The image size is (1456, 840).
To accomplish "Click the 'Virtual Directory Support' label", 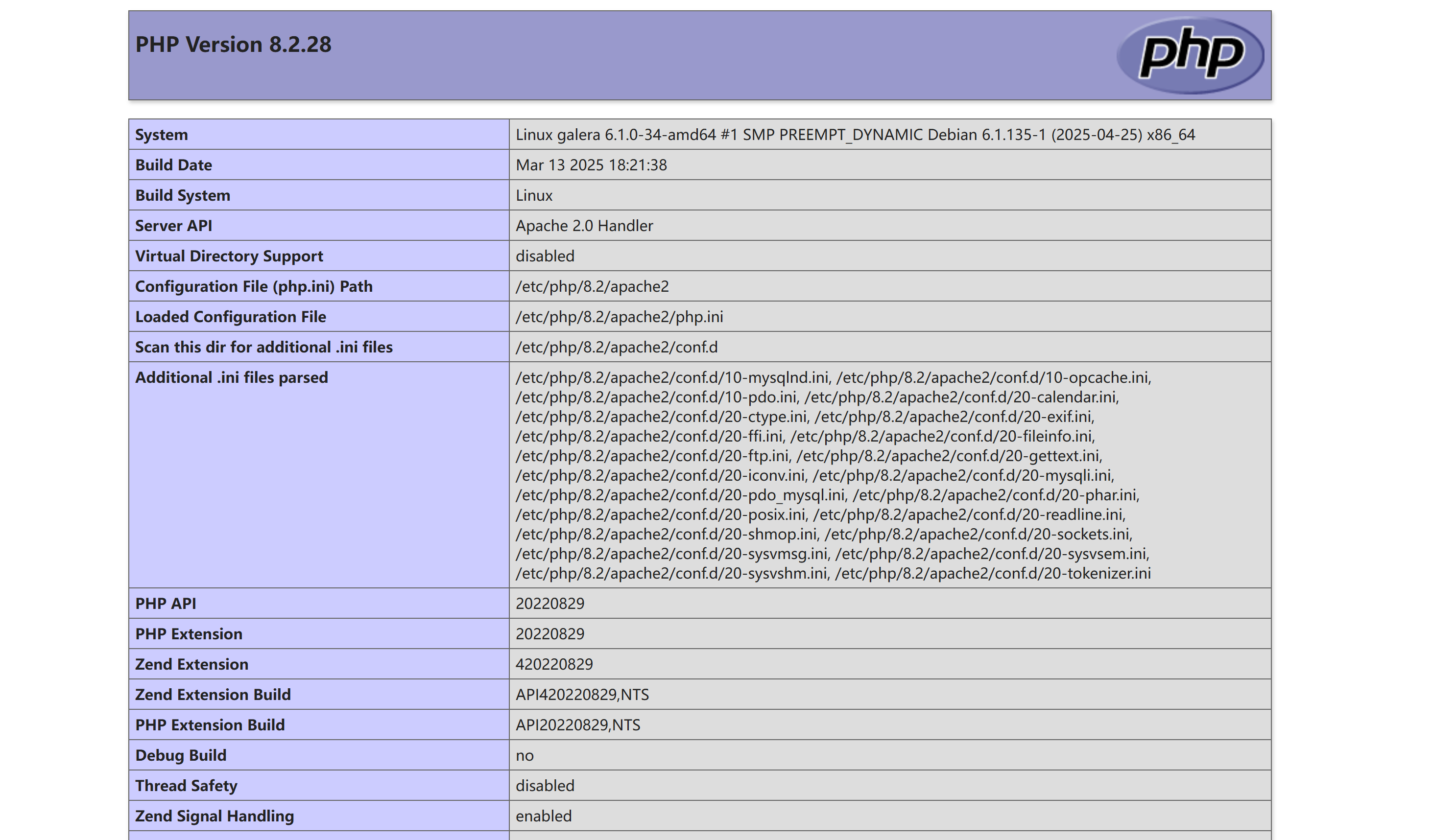I will click(x=229, y=256).
